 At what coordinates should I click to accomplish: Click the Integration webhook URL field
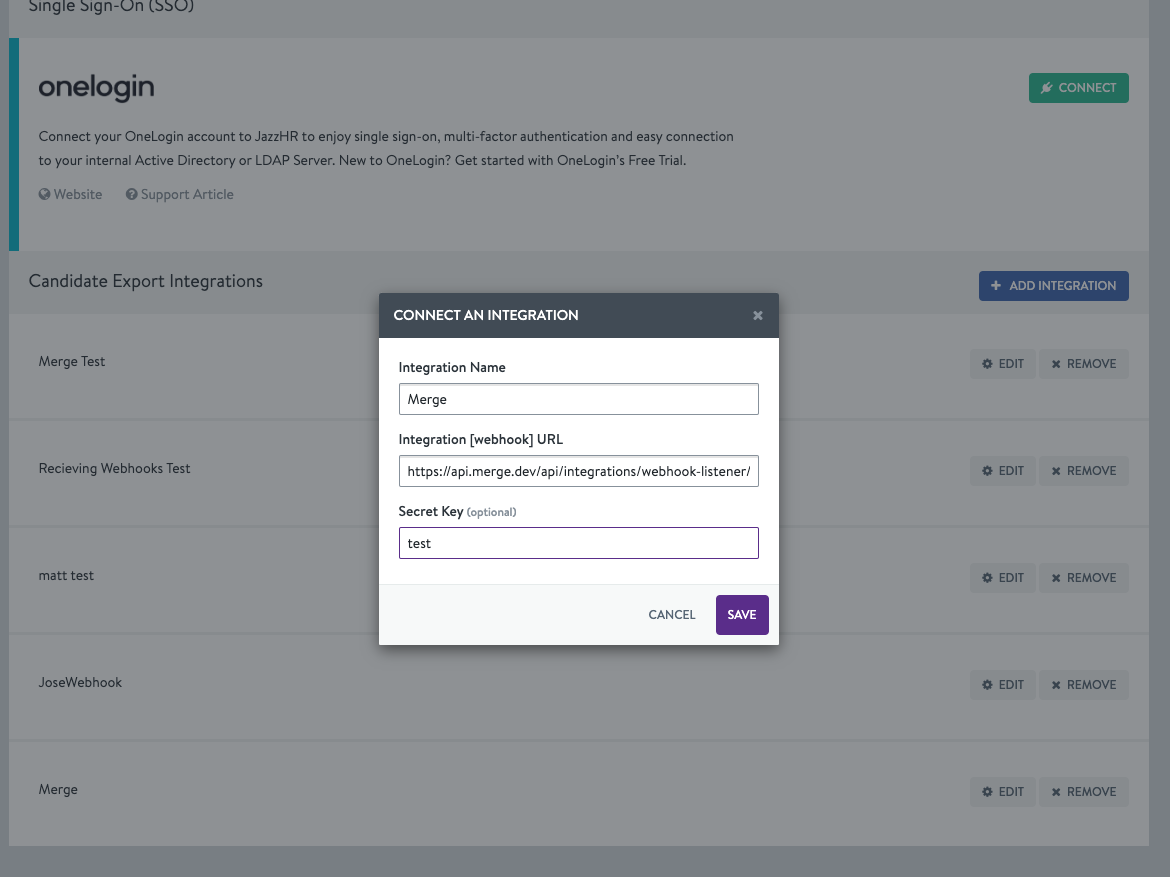pos(578,471)
